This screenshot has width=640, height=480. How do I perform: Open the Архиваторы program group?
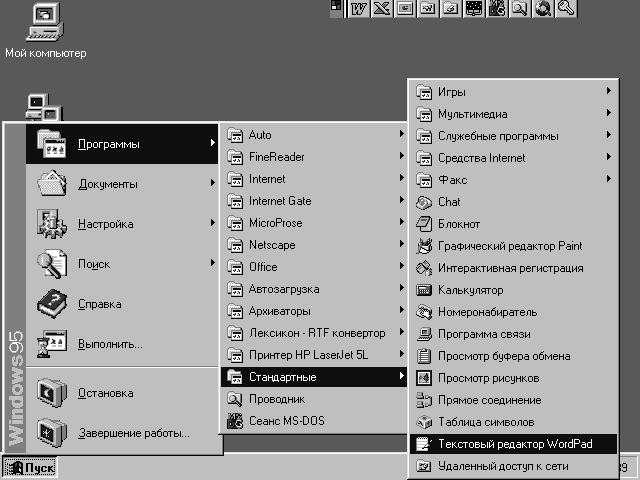click(x=313, y=311)
